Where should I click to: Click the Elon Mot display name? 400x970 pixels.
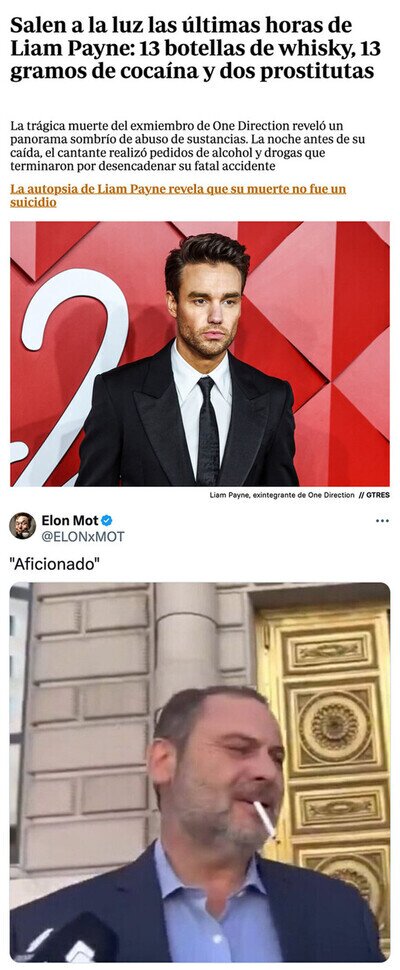click(70, 520)
